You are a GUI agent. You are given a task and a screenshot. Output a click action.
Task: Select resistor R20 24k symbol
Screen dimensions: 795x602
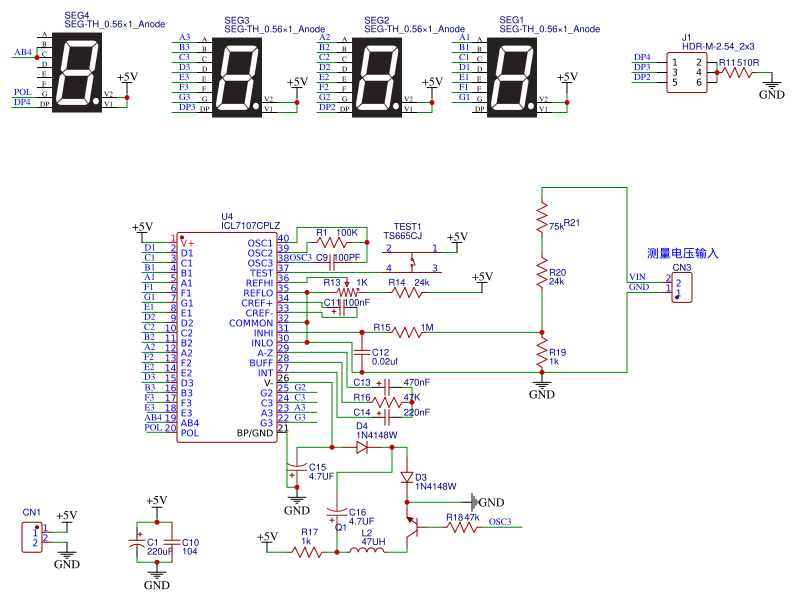point(542,272)
